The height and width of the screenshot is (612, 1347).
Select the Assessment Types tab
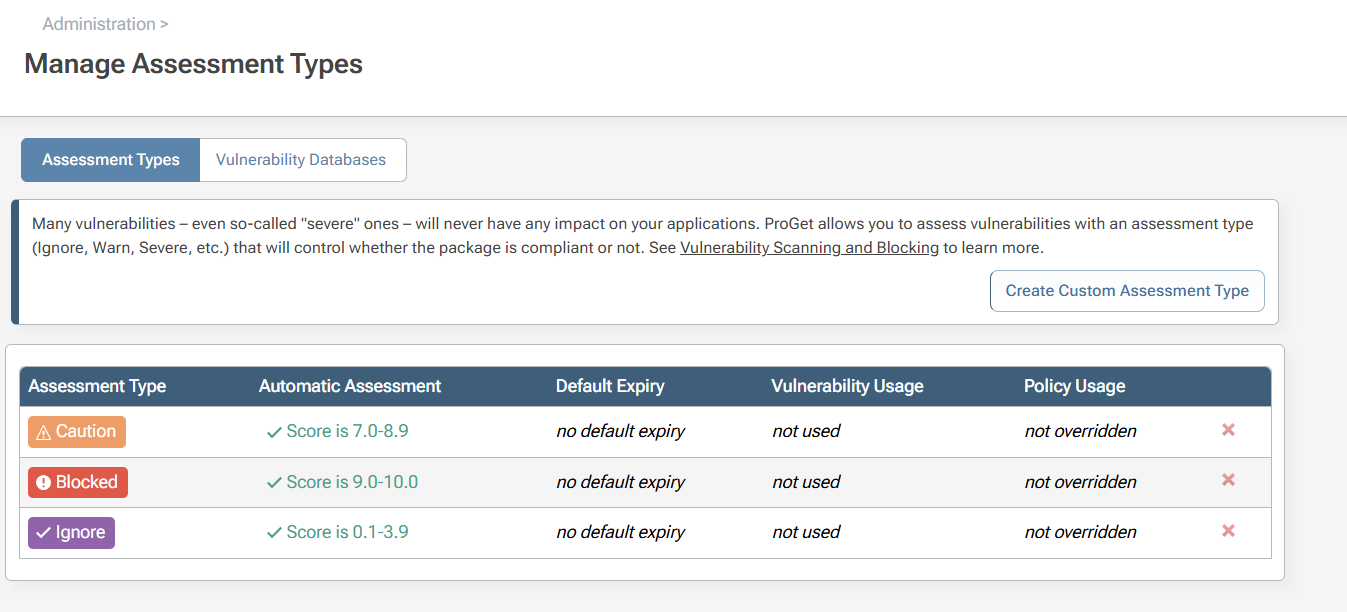pyautogui.click(x=111, y=160)
